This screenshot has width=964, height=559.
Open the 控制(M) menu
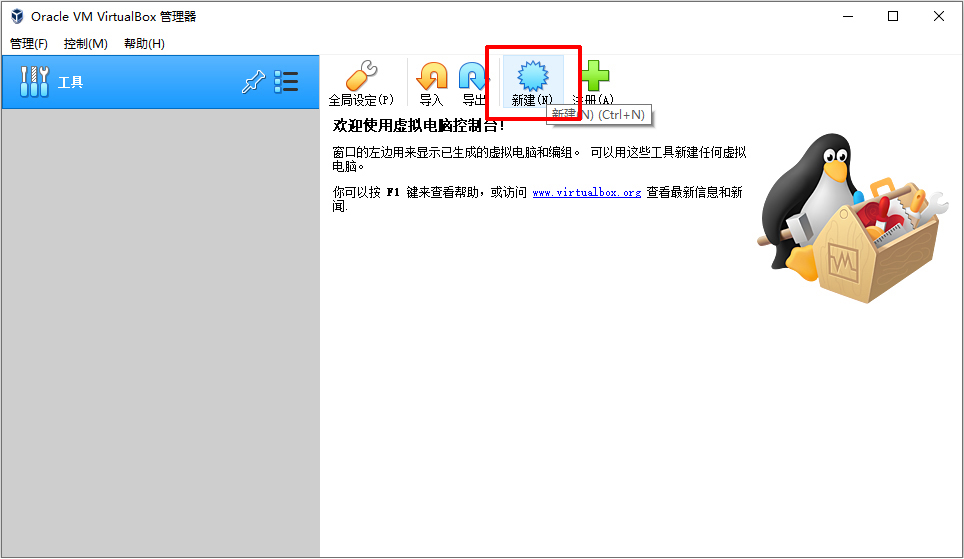coord(85,44)
